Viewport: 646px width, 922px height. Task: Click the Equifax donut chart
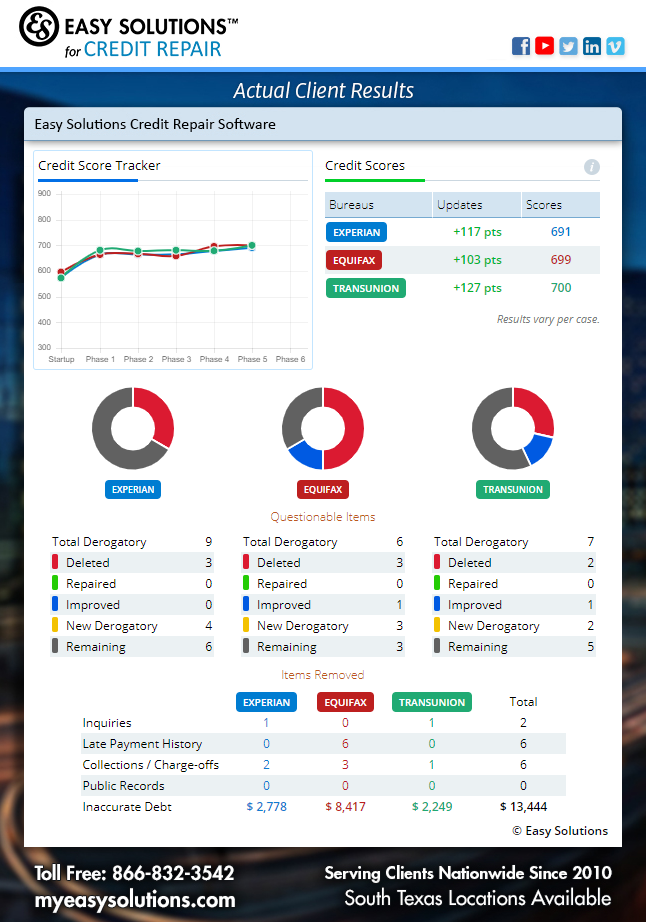(323, 428)
